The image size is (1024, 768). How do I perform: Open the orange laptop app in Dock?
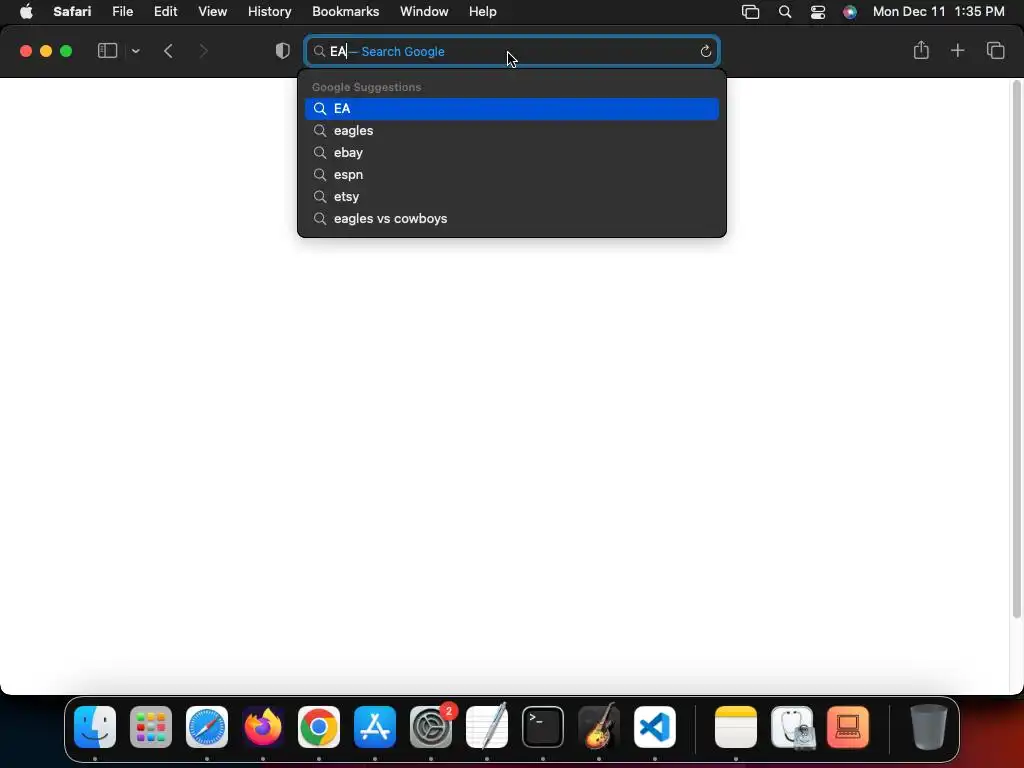(848, 727)
